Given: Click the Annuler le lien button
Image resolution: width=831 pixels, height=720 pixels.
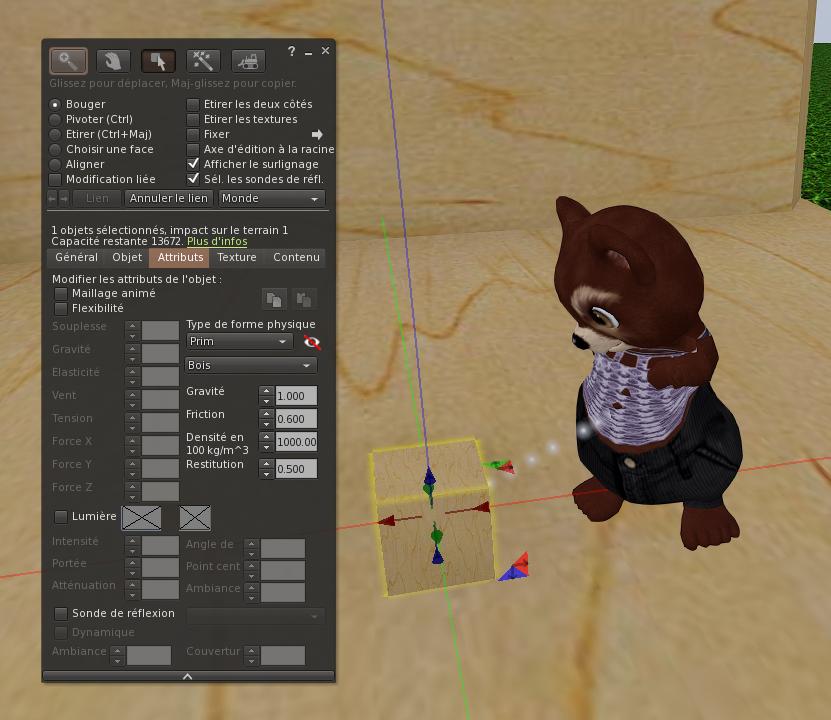Looking at the screenshot, I should pos(169,199).
